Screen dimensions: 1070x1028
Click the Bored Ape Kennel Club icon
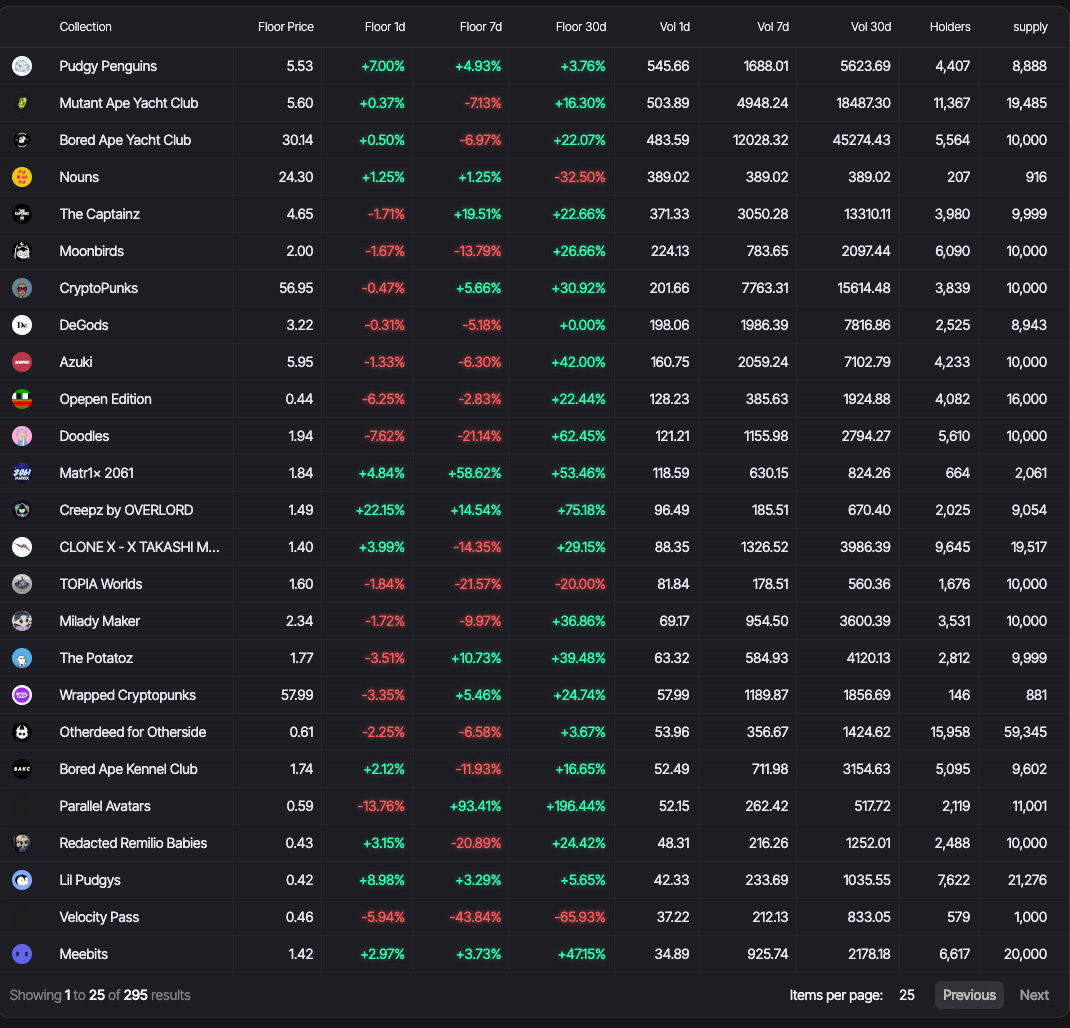(22, 769)
